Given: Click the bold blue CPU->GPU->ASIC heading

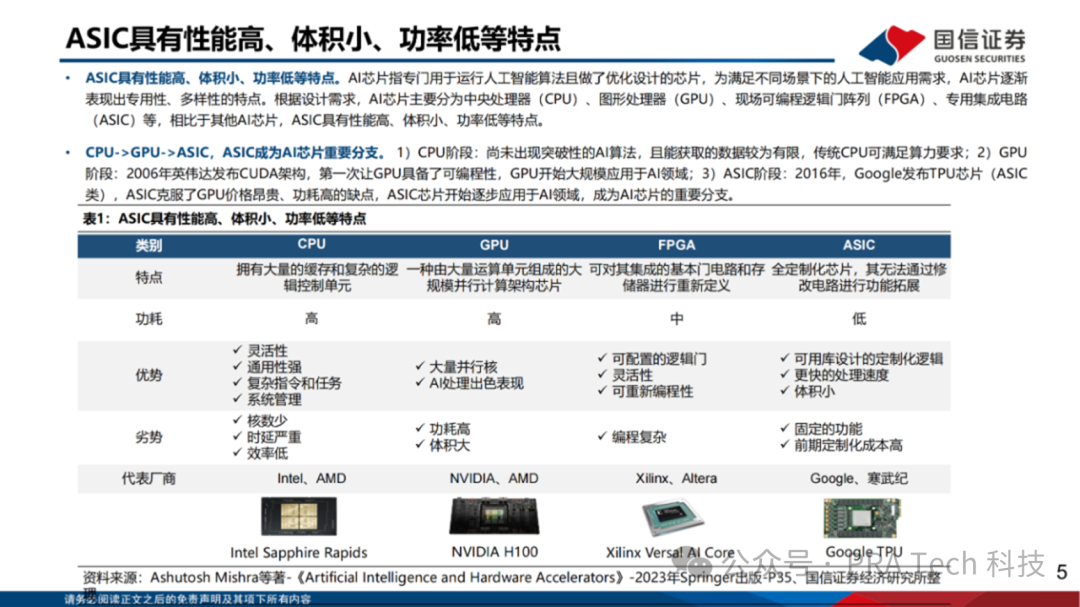Looking at the screenshot, I should coord(234,152).
